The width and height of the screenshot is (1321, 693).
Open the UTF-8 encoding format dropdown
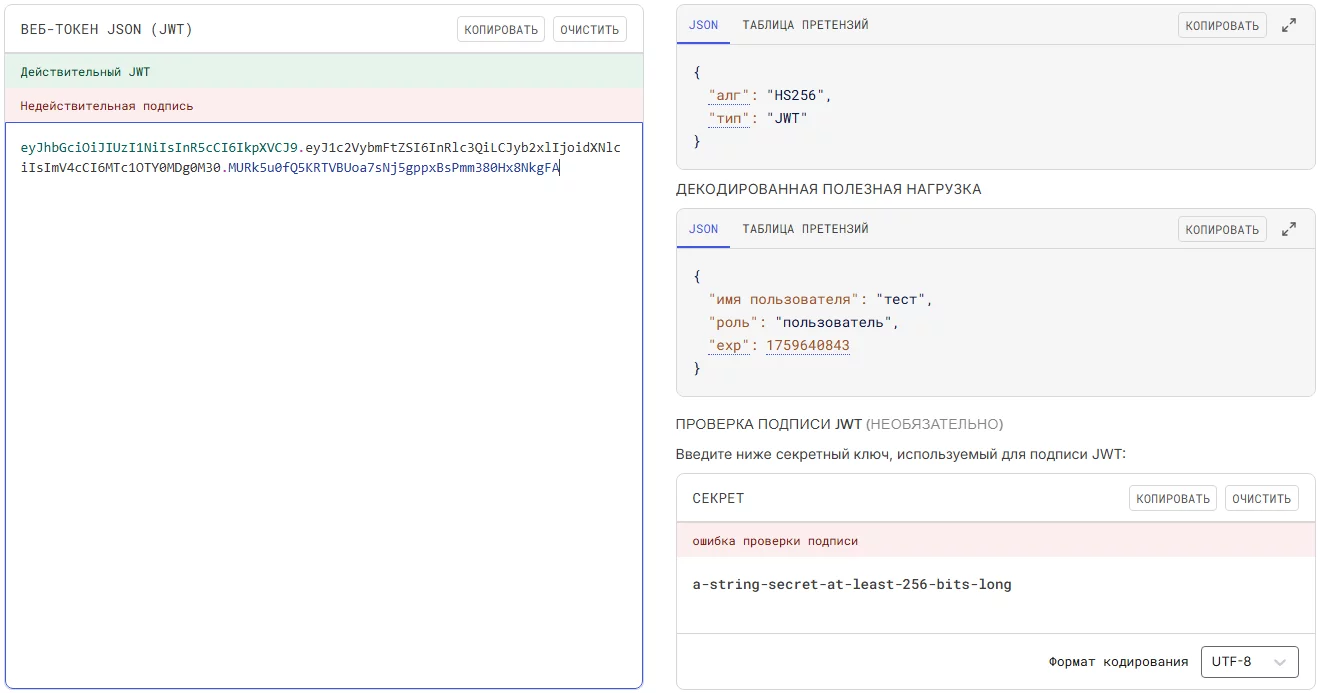(1249, 662)
